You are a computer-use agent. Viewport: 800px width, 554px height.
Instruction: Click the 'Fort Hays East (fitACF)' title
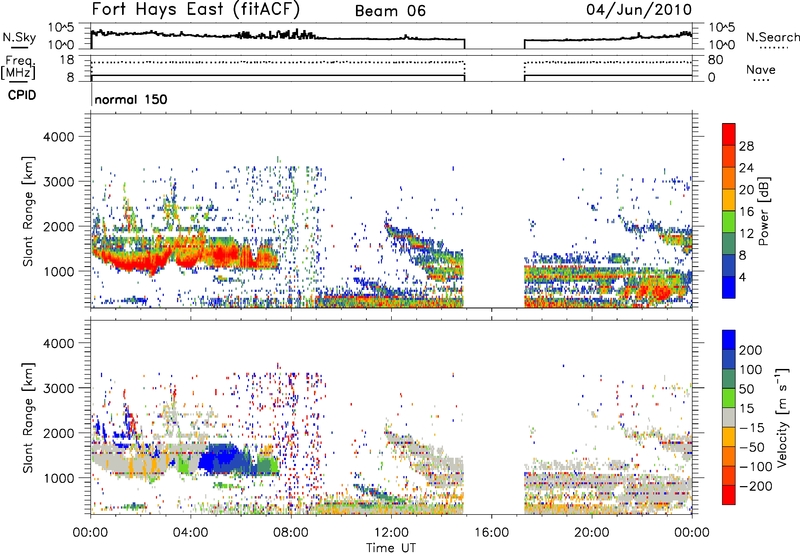click(x=196, y=10)
